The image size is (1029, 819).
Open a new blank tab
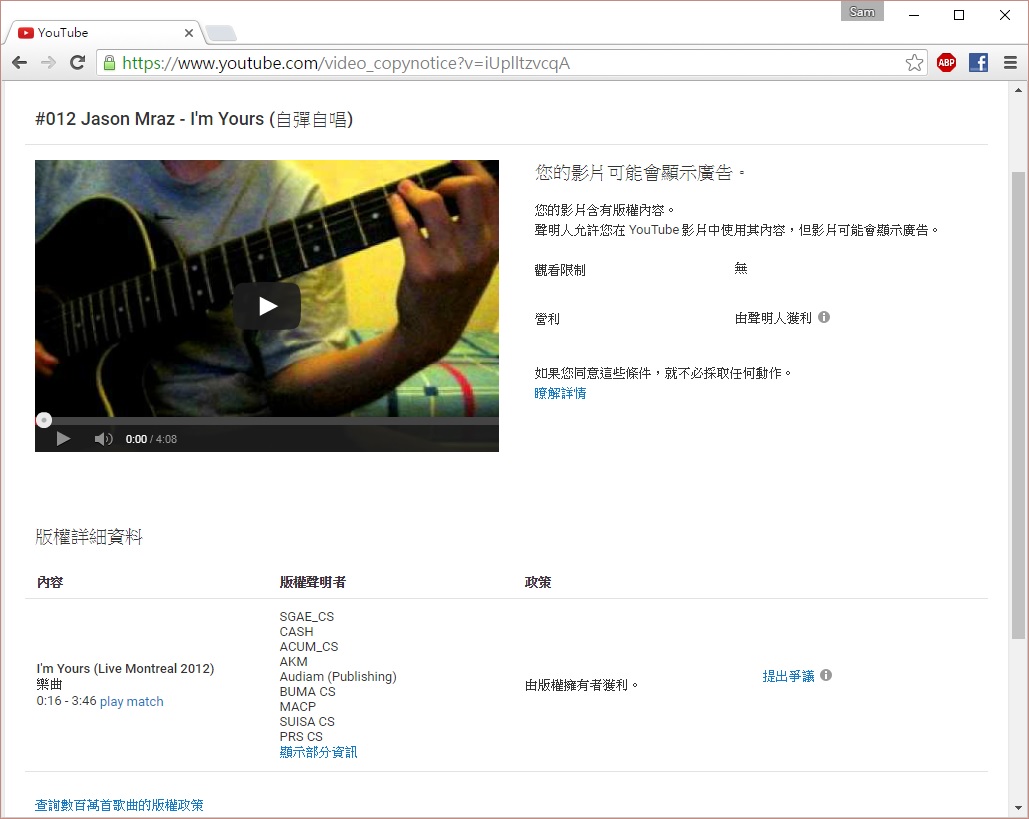pos(220,33)
